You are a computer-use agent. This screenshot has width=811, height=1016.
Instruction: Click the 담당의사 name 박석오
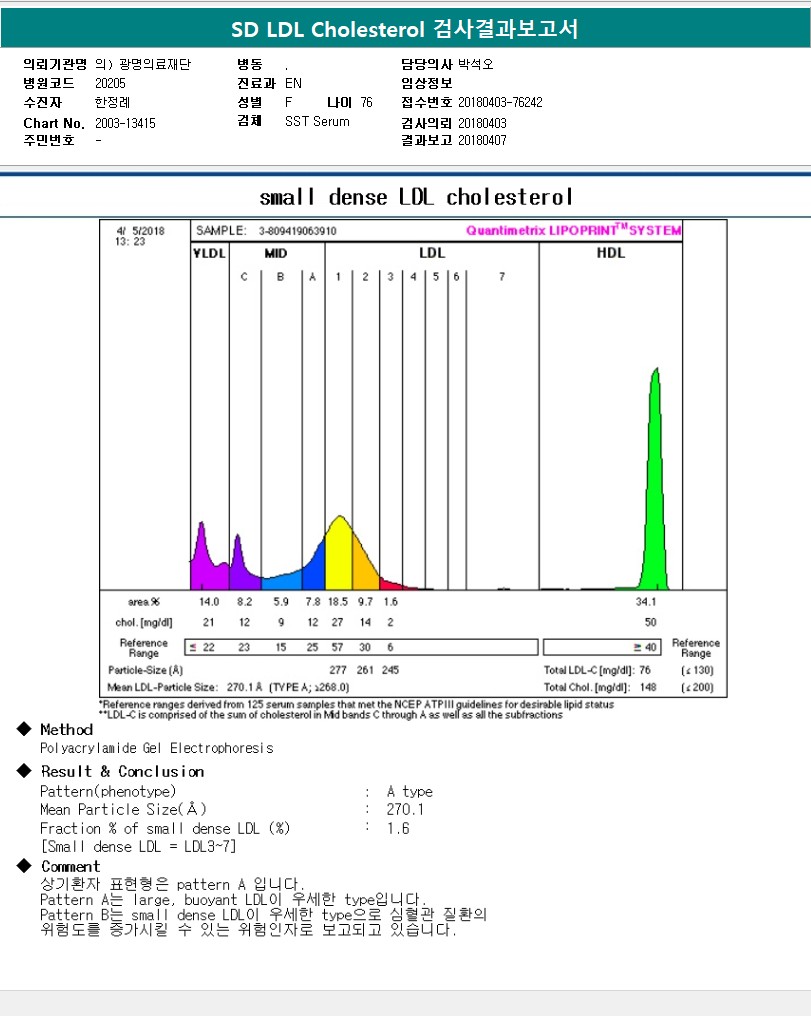[476, 64]
